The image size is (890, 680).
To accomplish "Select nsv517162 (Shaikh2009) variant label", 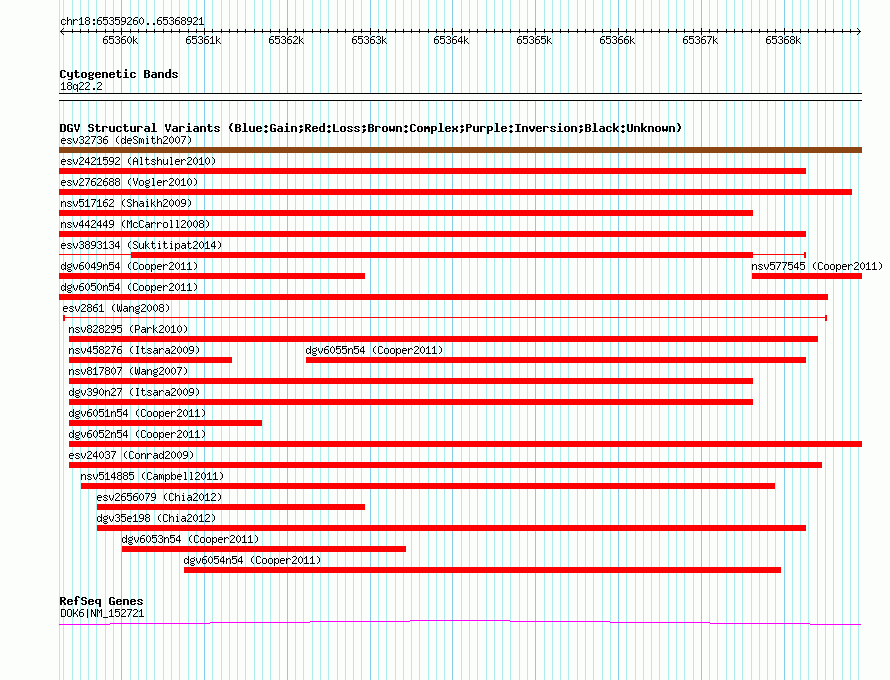I will pos(126,203).
